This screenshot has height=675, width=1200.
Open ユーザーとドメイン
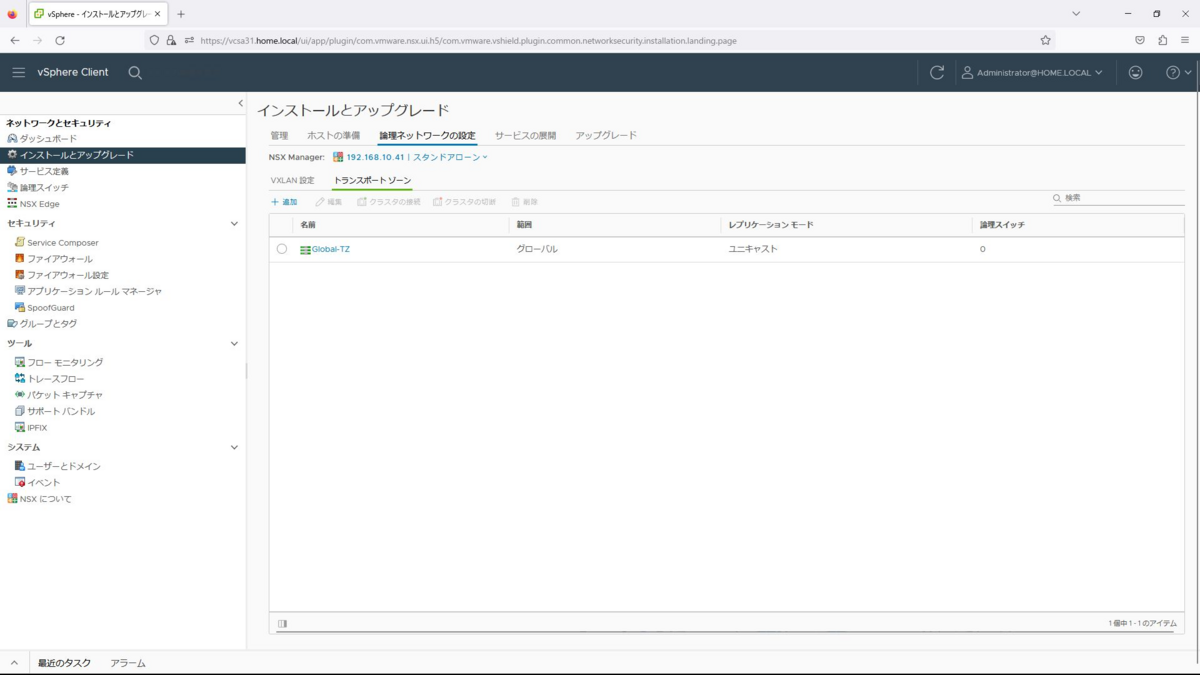[x=64, y=466]
